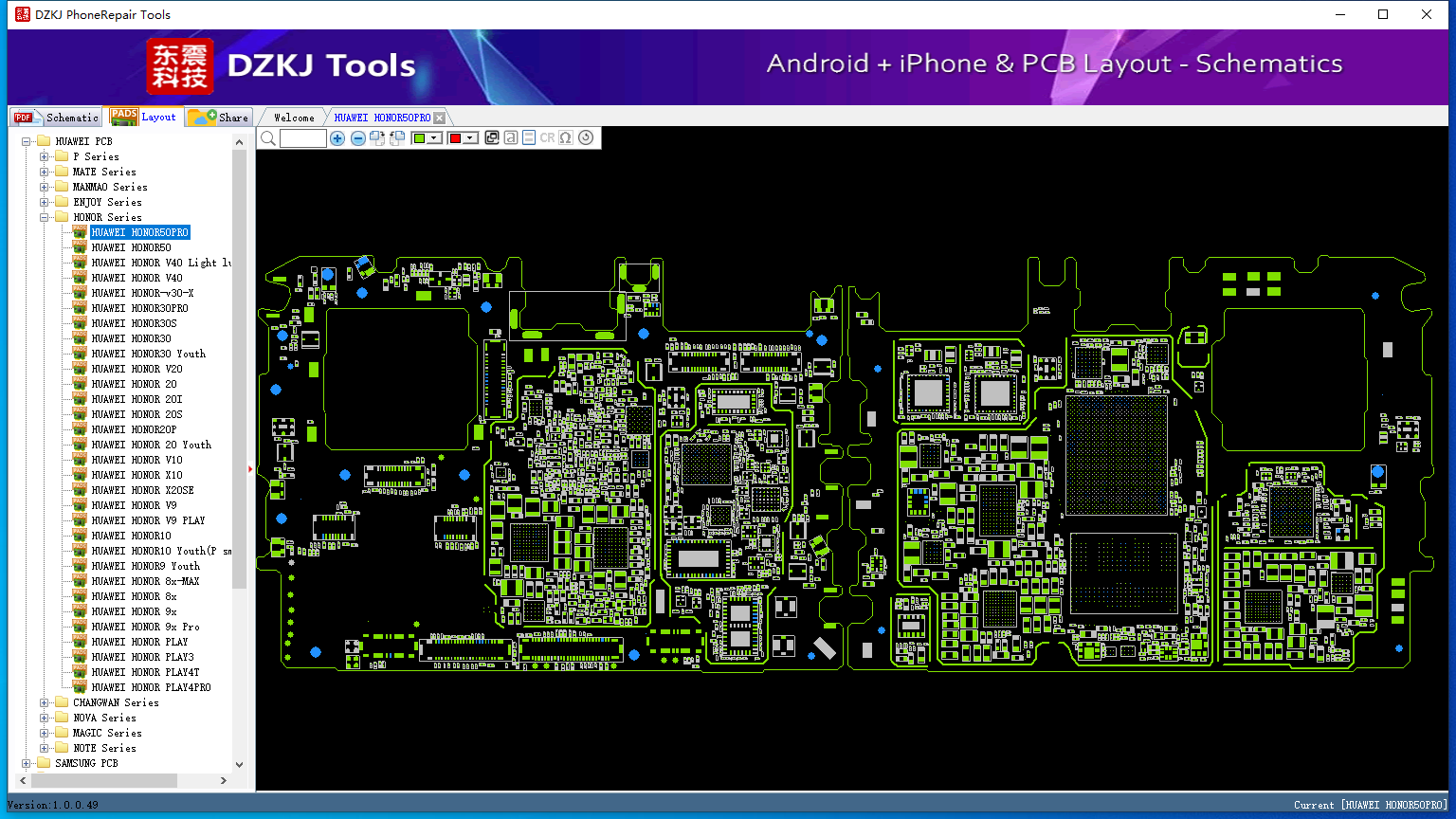
Task: Click the HUAWEI HONOR PLAY3 file icon
Action: [80, 657]
